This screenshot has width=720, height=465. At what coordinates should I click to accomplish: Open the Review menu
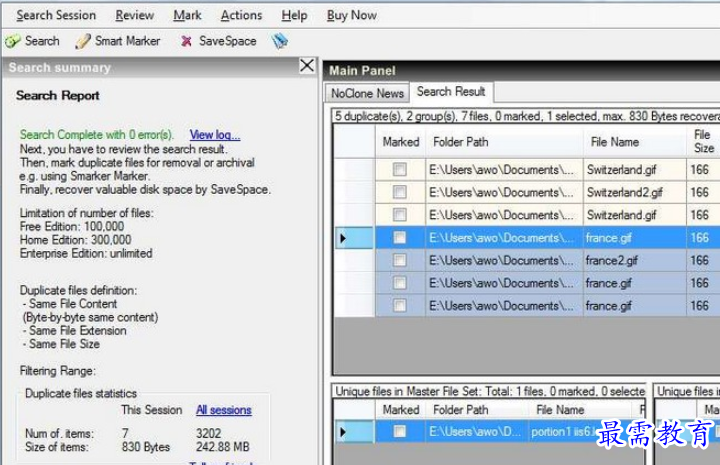click(135, 15)
